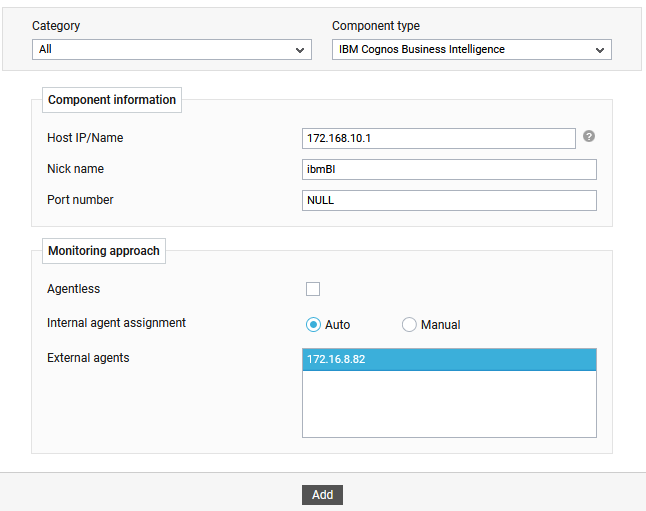Open the Component type dropdown
Image resolution: width=646 pixels, height=511 pixels.
pos(472,49)
